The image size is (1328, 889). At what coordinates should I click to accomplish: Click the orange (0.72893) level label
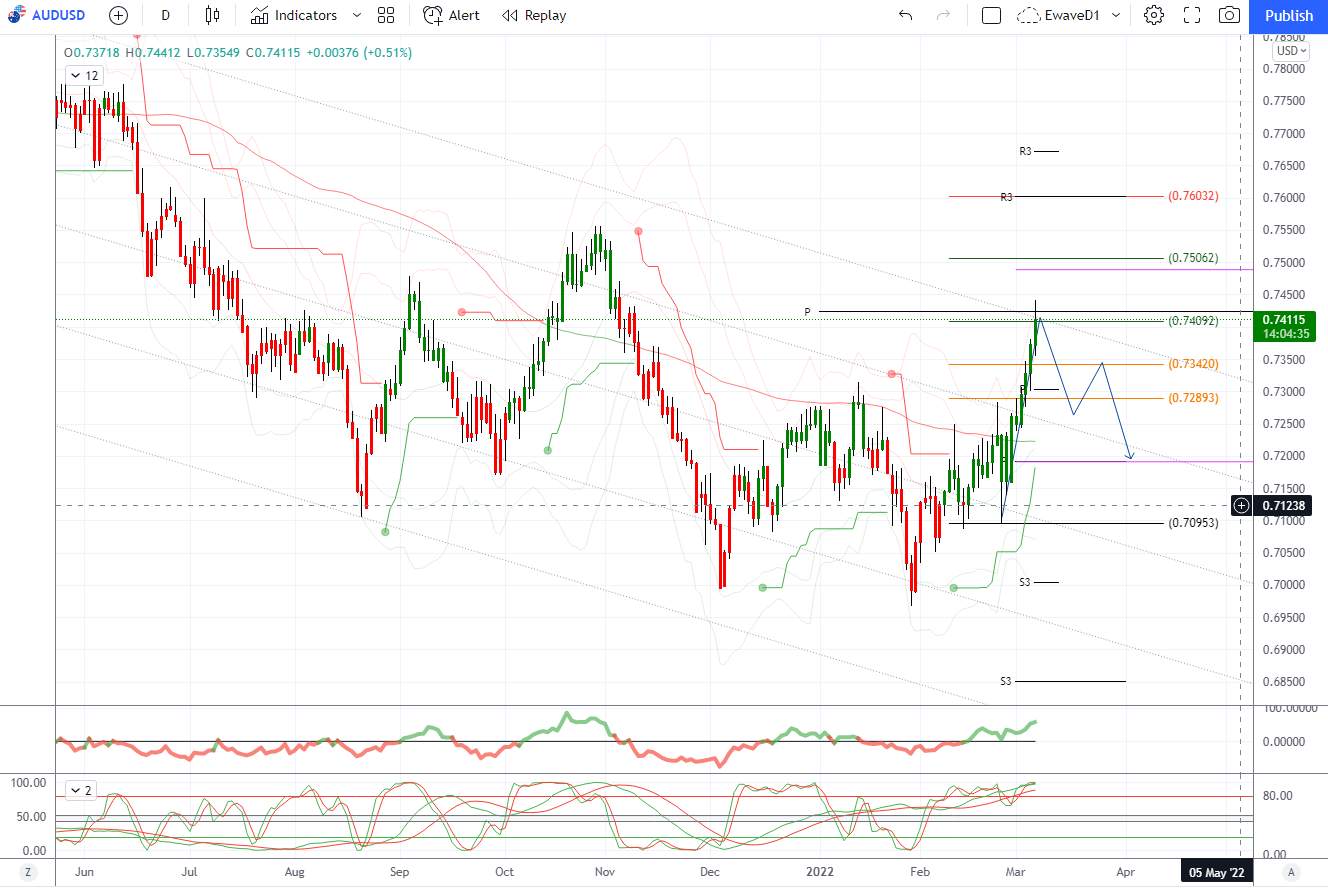(1192, 398)
